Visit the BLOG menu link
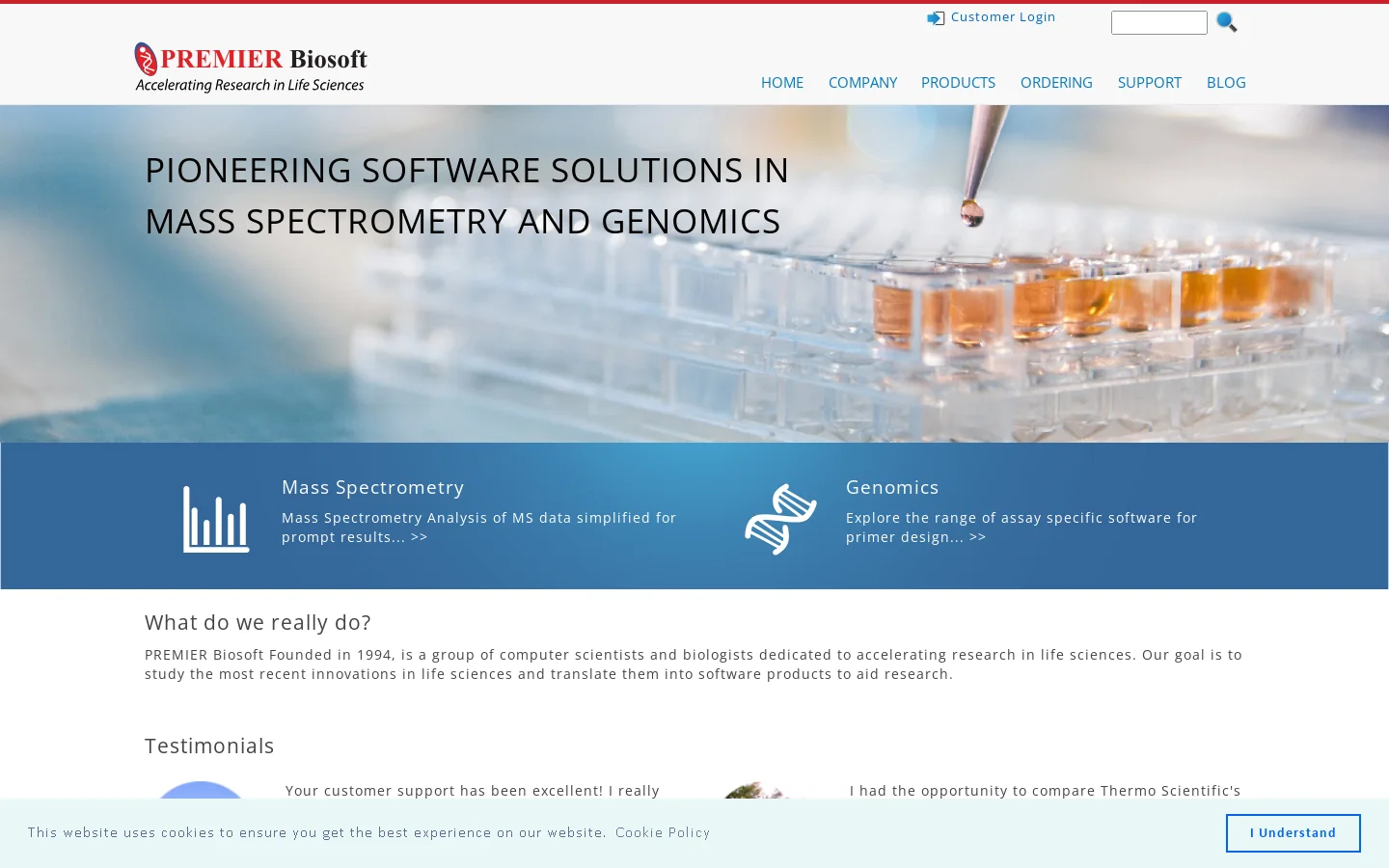The height and width of the screenshot is (868, 1389). pos(1226,83)
